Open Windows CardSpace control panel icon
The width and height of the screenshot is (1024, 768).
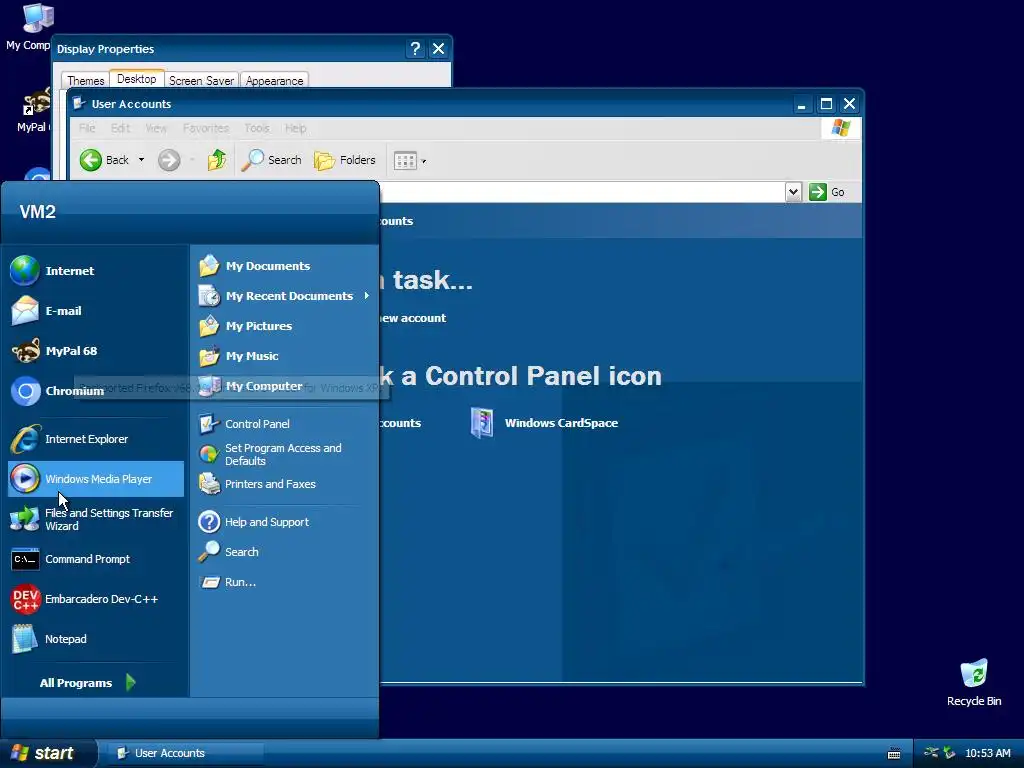544,423
